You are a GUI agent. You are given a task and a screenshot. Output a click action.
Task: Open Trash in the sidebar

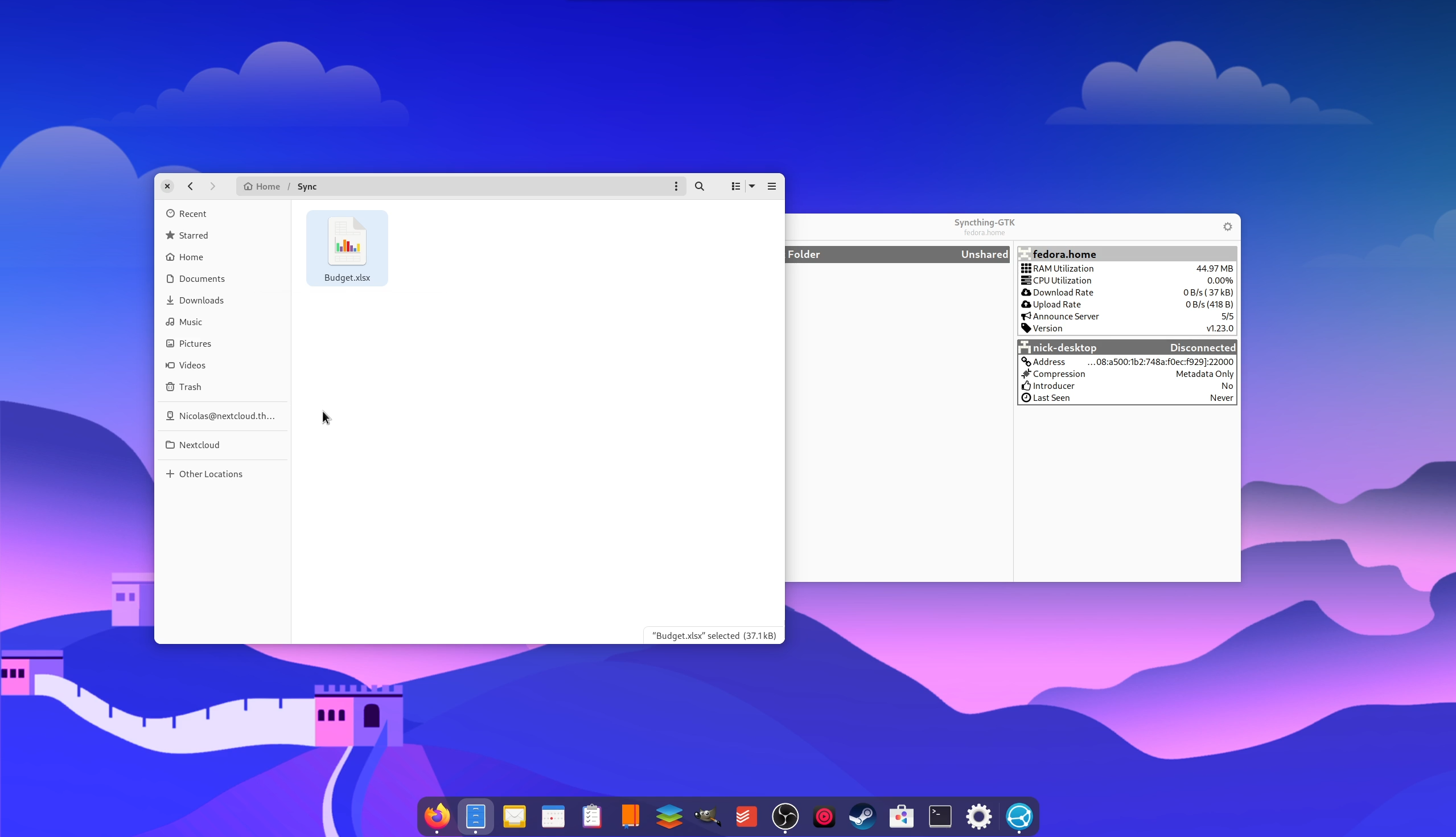coord(223,387)
